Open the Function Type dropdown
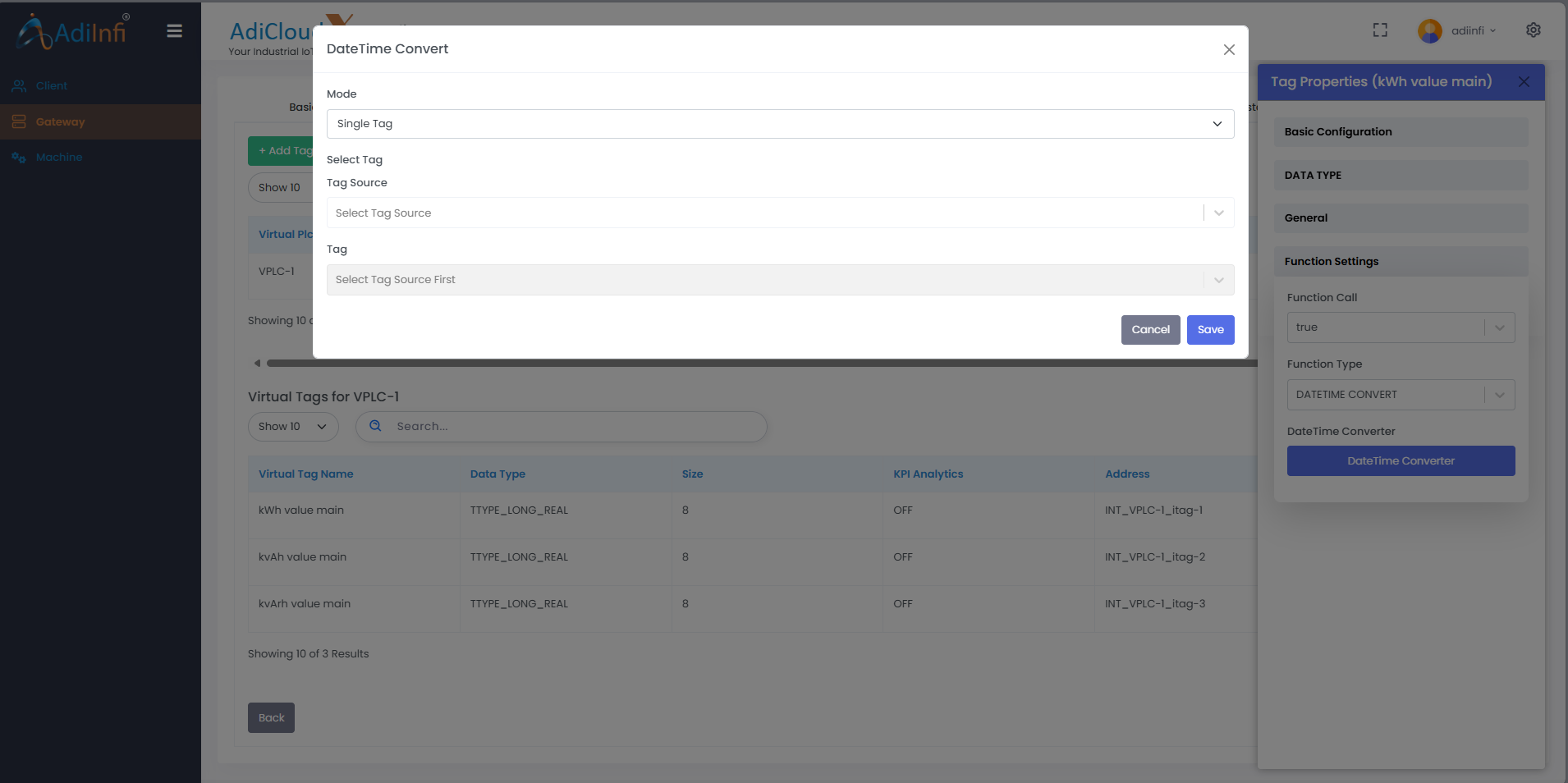1568x783 pixels. click(x=1400, y=395)
